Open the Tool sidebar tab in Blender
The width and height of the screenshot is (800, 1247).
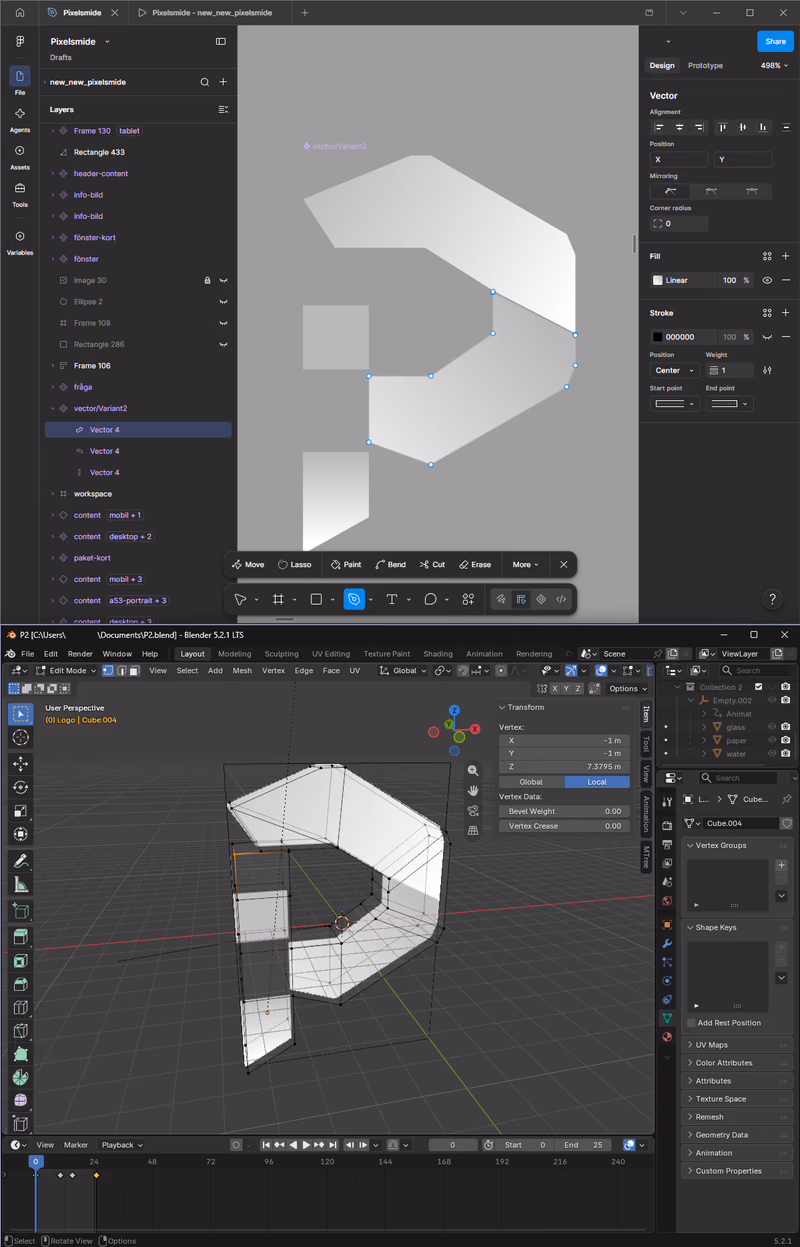click(646, 743)
